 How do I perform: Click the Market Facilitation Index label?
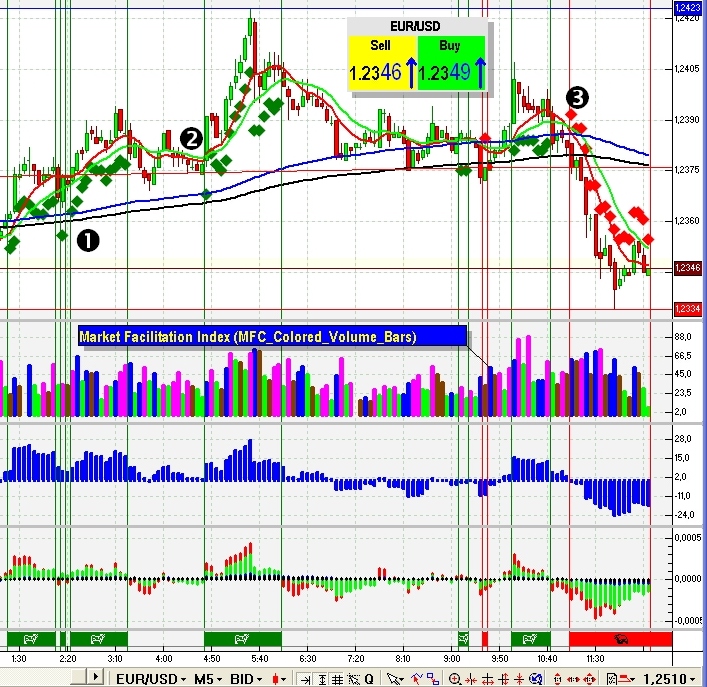click(272, 337)
